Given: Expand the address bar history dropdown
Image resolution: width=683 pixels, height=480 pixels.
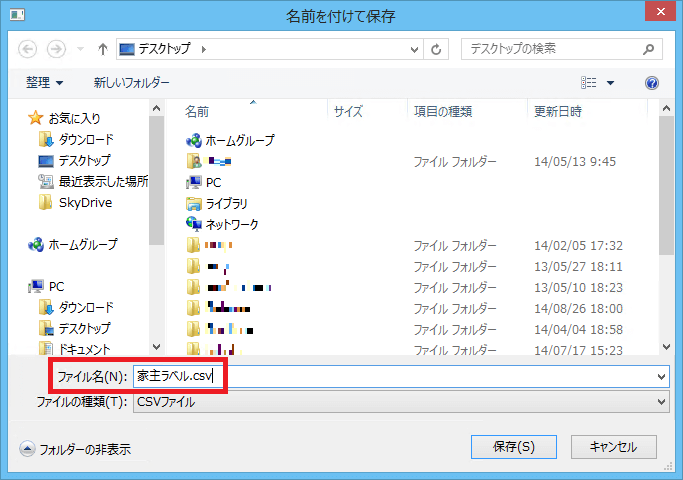Looking at the screenshot, I should coord(413,48).
